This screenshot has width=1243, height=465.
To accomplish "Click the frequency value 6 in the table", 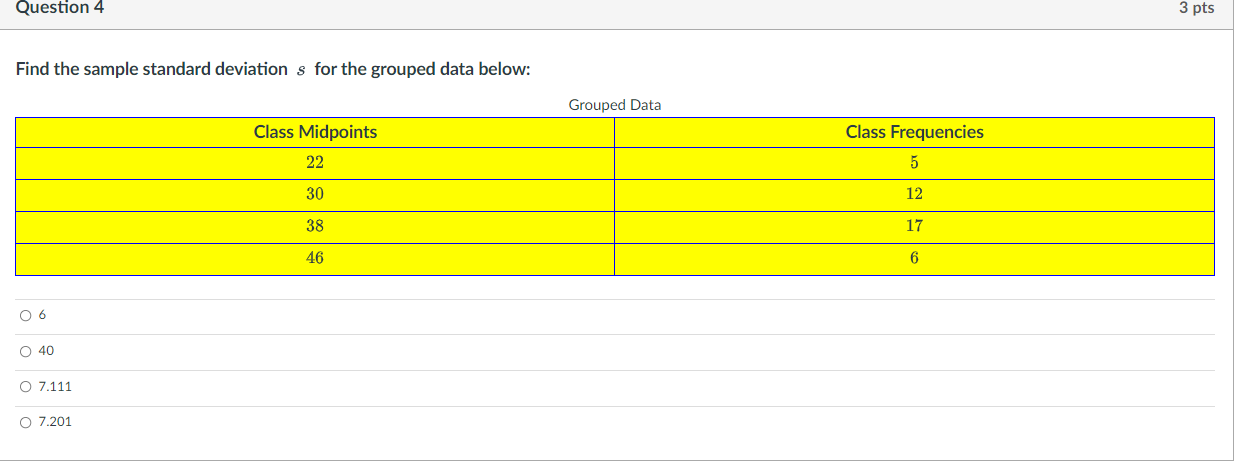I will 914,259.
